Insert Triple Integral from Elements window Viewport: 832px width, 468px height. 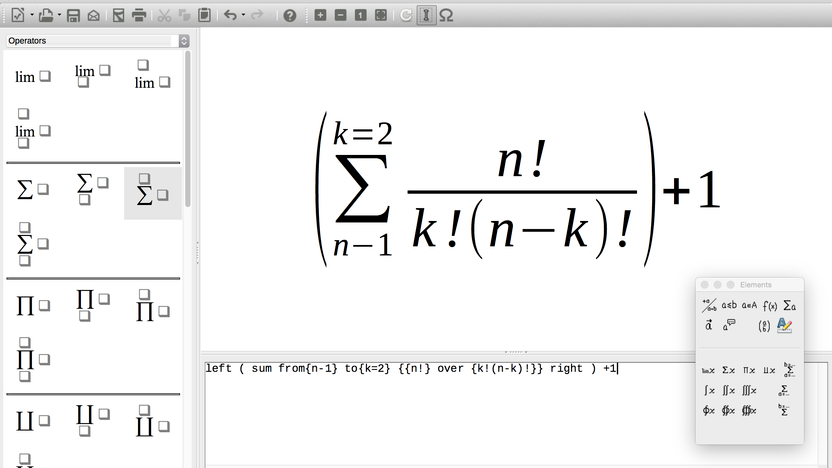click(x=749, y=391)
